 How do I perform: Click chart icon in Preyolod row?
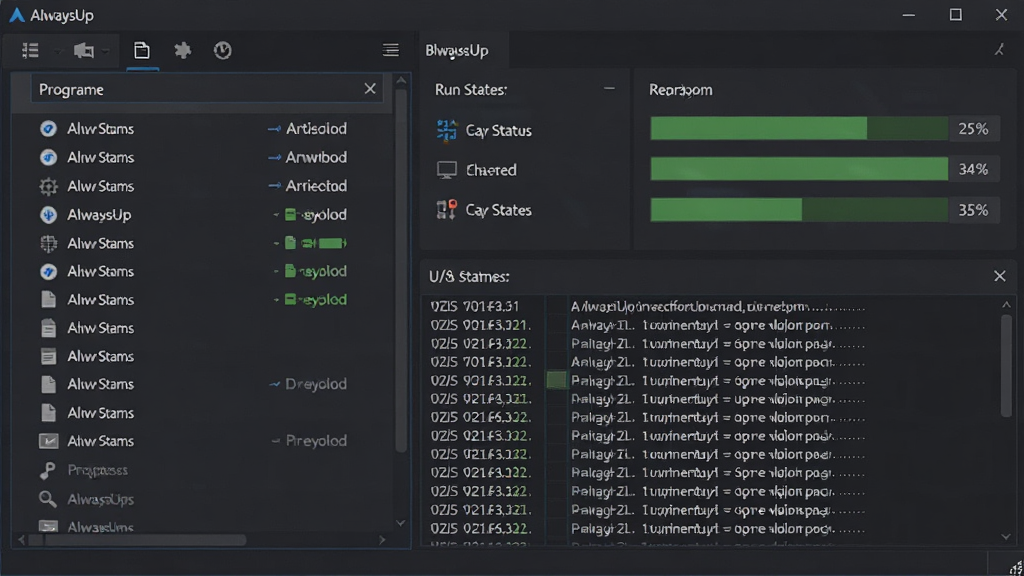pyautogui.click(x=48, y=441)
